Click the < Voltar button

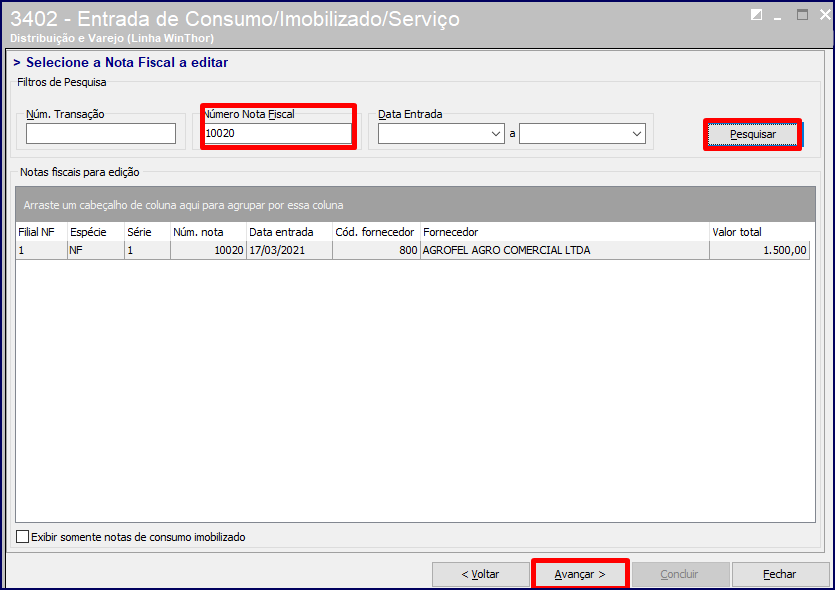click(480, 574)
